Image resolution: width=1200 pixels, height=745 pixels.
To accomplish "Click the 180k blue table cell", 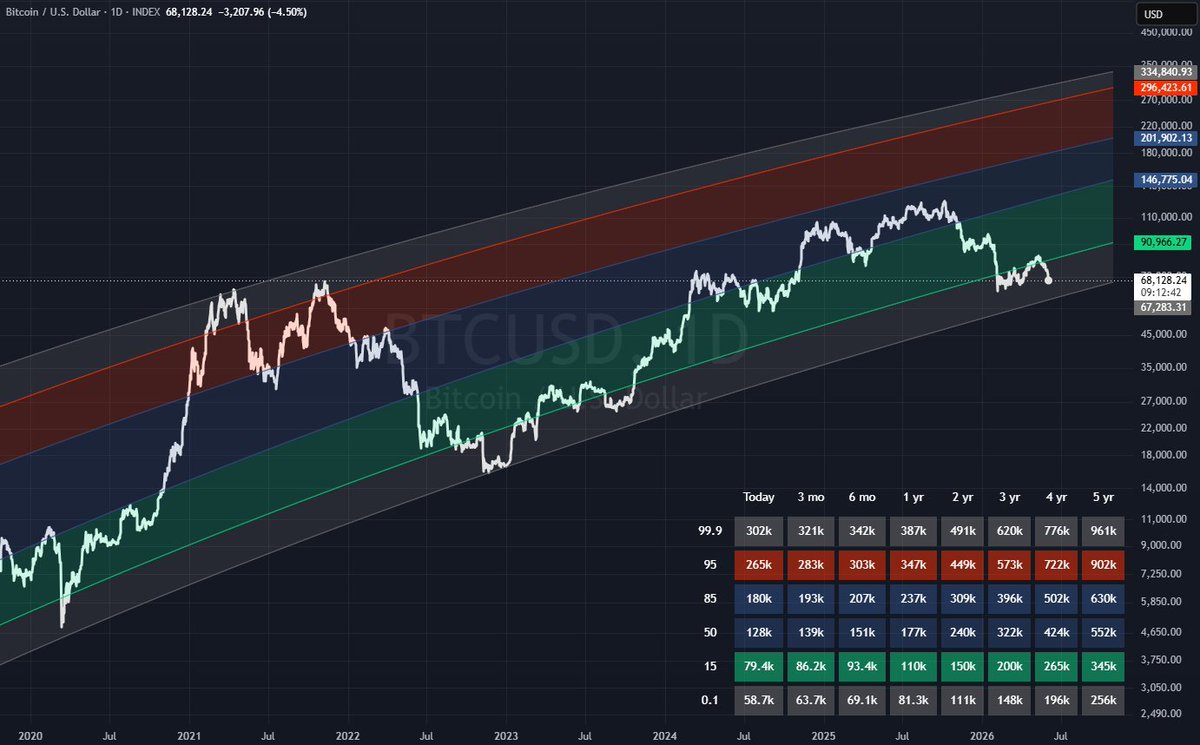I will click(x=759, y=599).
